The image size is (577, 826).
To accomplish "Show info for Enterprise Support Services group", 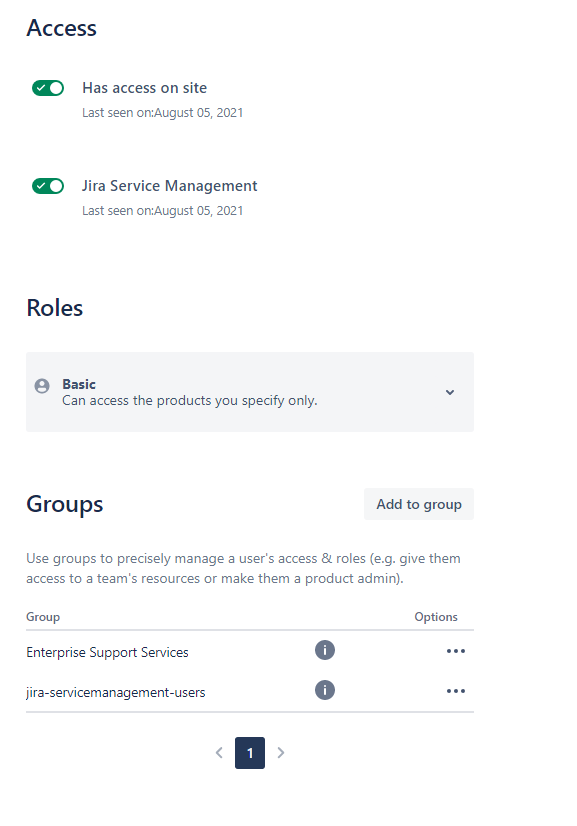I will pyautogui.click(x=325, y=650).
